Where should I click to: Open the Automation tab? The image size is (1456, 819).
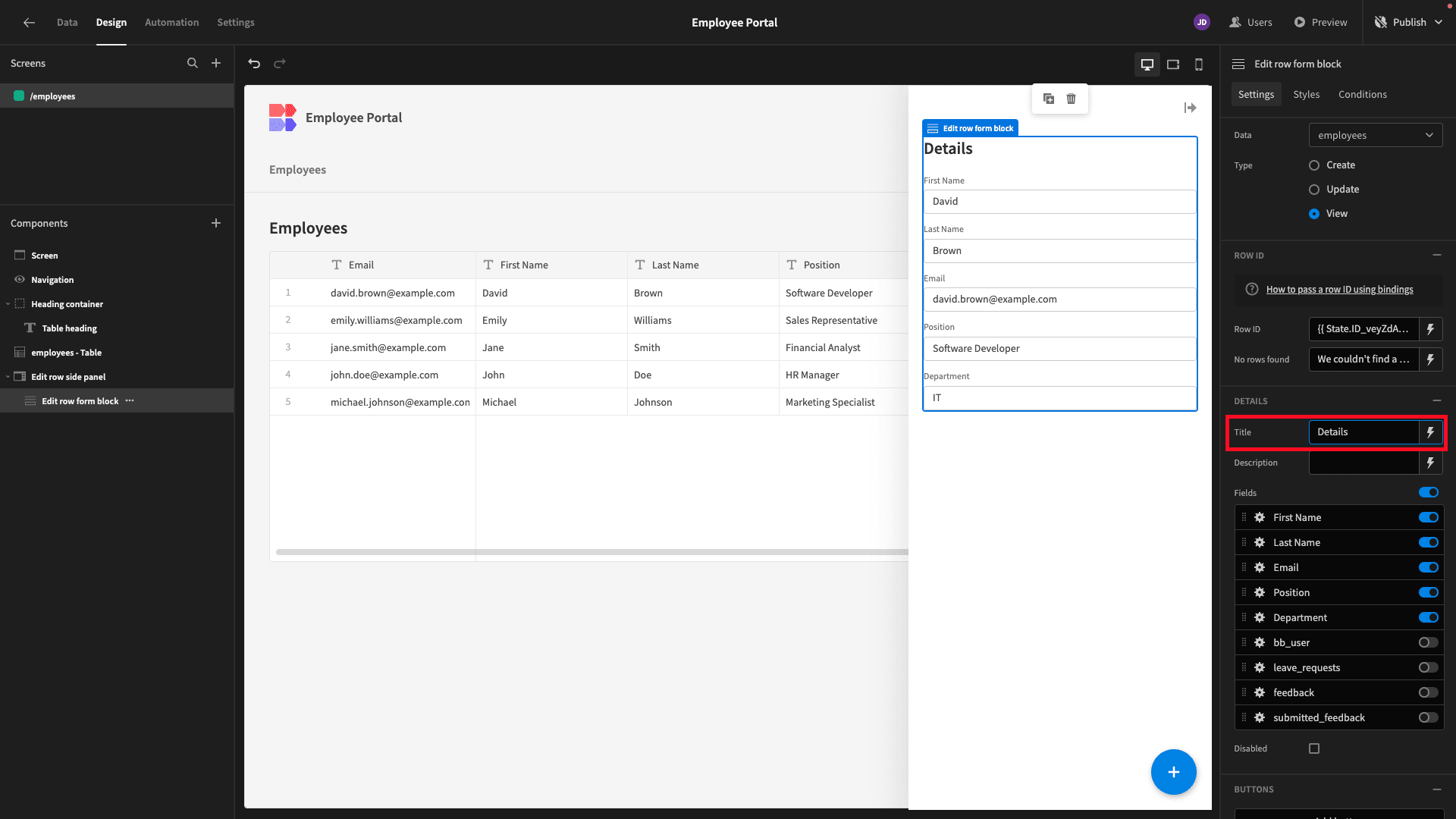coord(172,23)
